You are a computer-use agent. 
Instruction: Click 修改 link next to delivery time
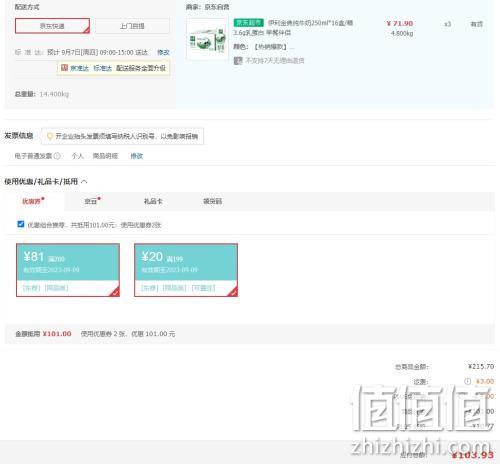pos(163,52)
